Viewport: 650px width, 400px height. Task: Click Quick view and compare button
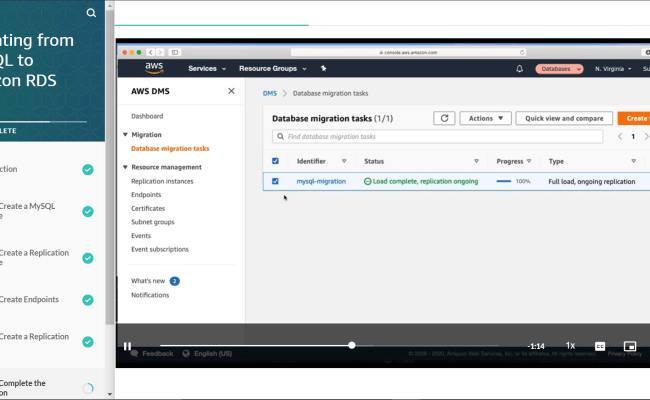coord(564,118)
